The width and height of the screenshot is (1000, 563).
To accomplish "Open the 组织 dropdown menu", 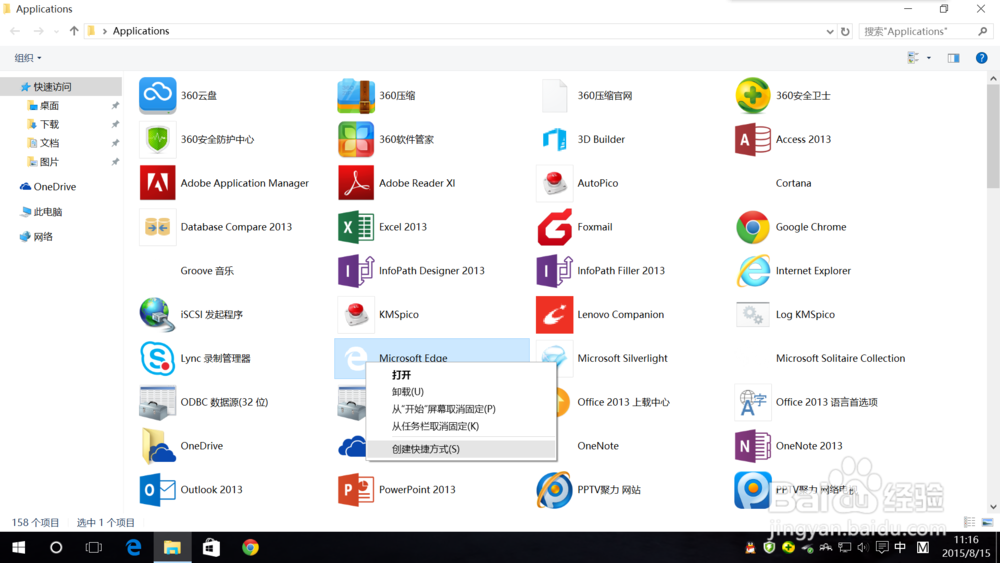I will tap(28, 58).
